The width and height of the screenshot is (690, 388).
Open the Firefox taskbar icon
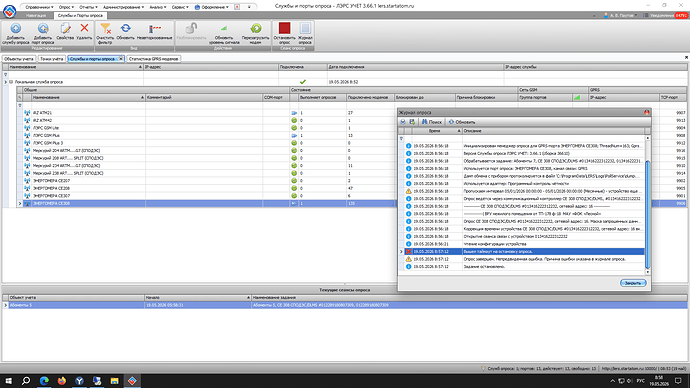pyautogui.click(x=62, y=381)
